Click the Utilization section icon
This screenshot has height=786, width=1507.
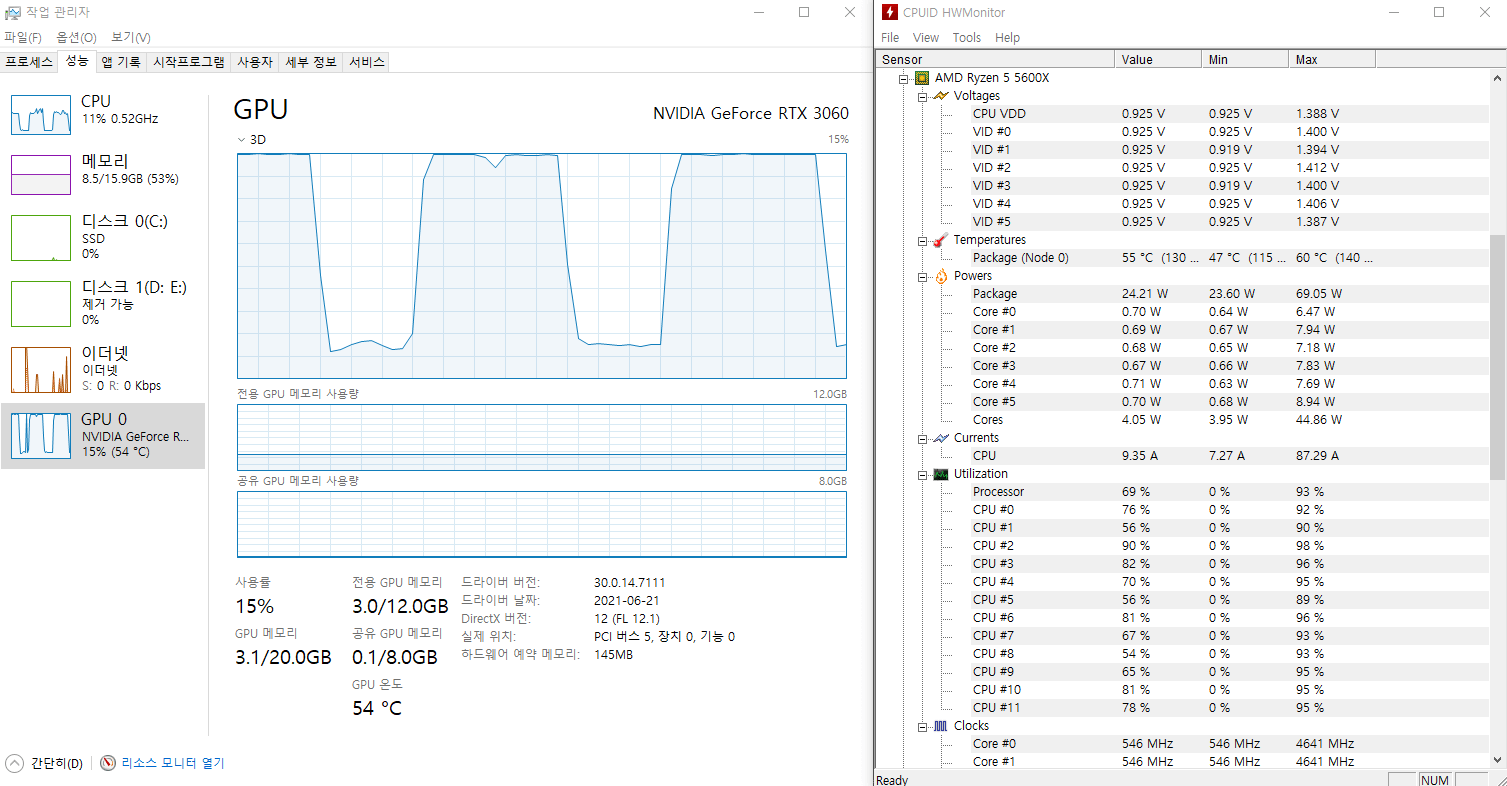pyautogui.click(x=940, y=474)
